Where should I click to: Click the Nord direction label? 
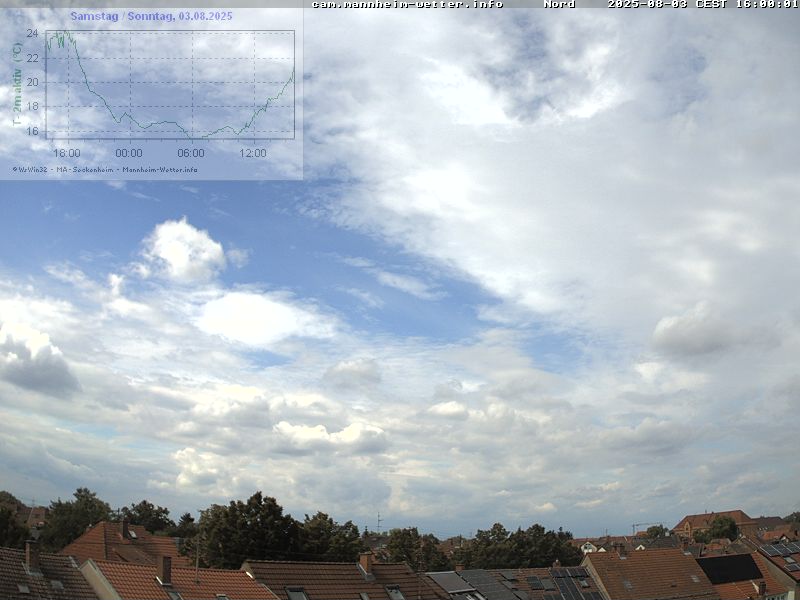click(x=559, y=4)
